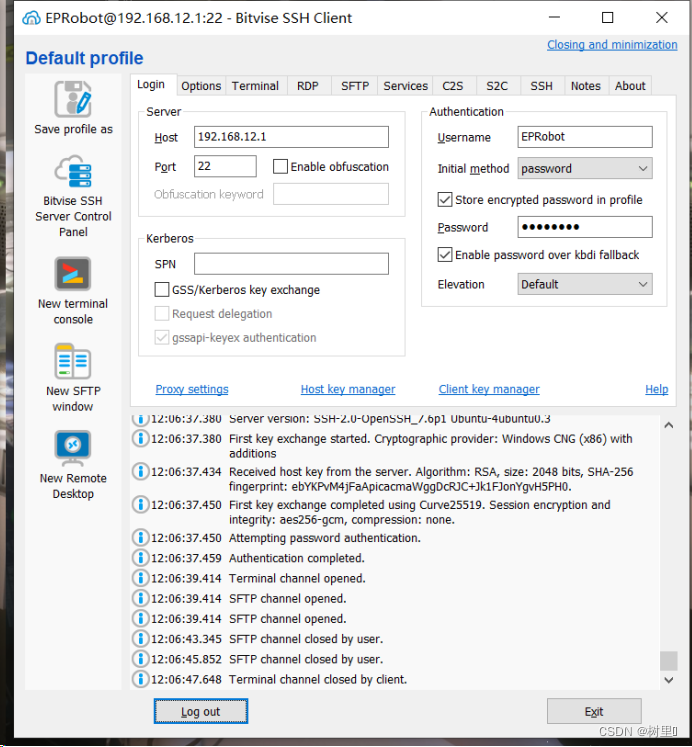Open Save profile as icon
The height and width of the screenshot is (747, 692).
coord(73,99)
